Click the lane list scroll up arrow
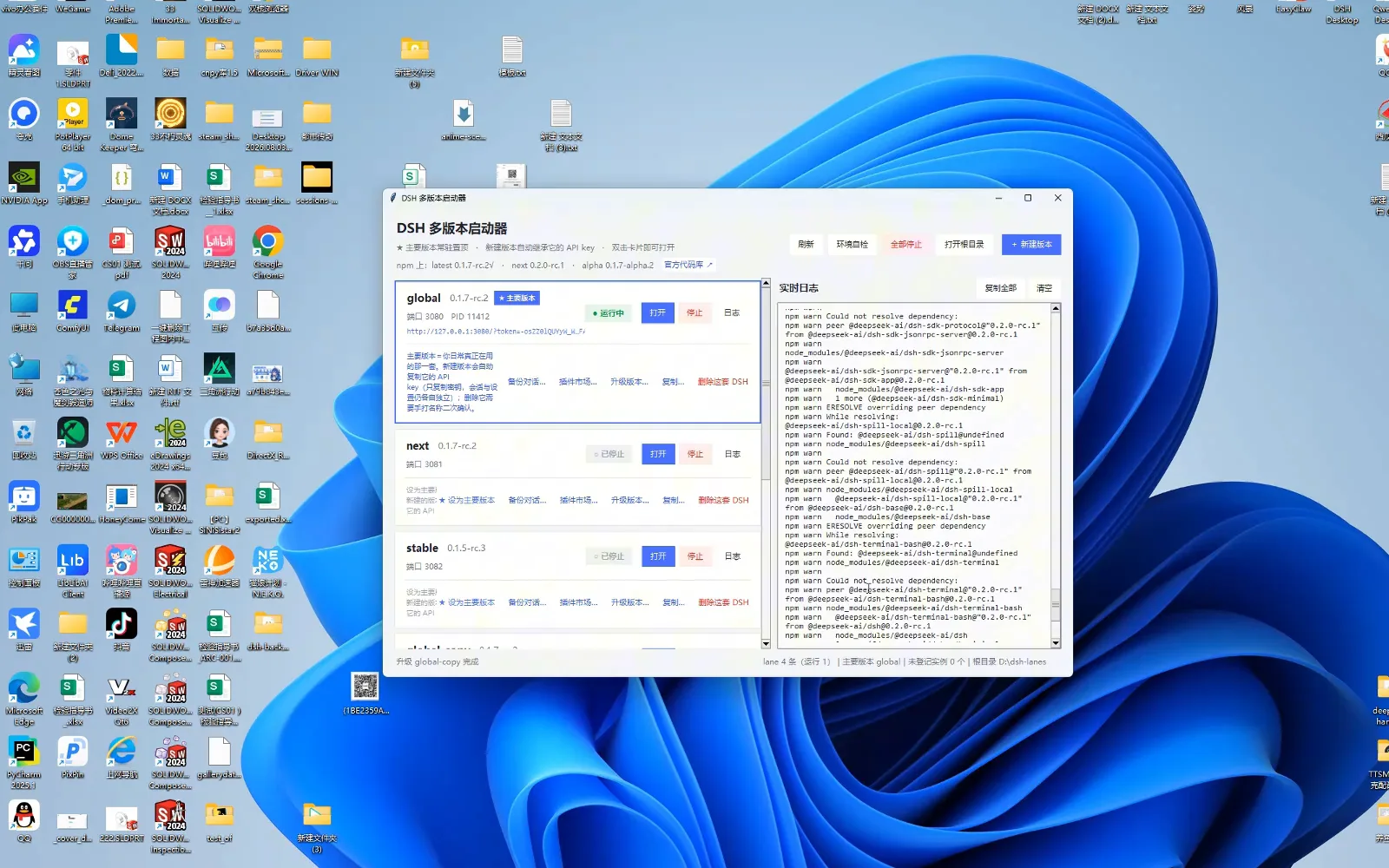Screen dimensions: 1389x868 coord(766,284)
